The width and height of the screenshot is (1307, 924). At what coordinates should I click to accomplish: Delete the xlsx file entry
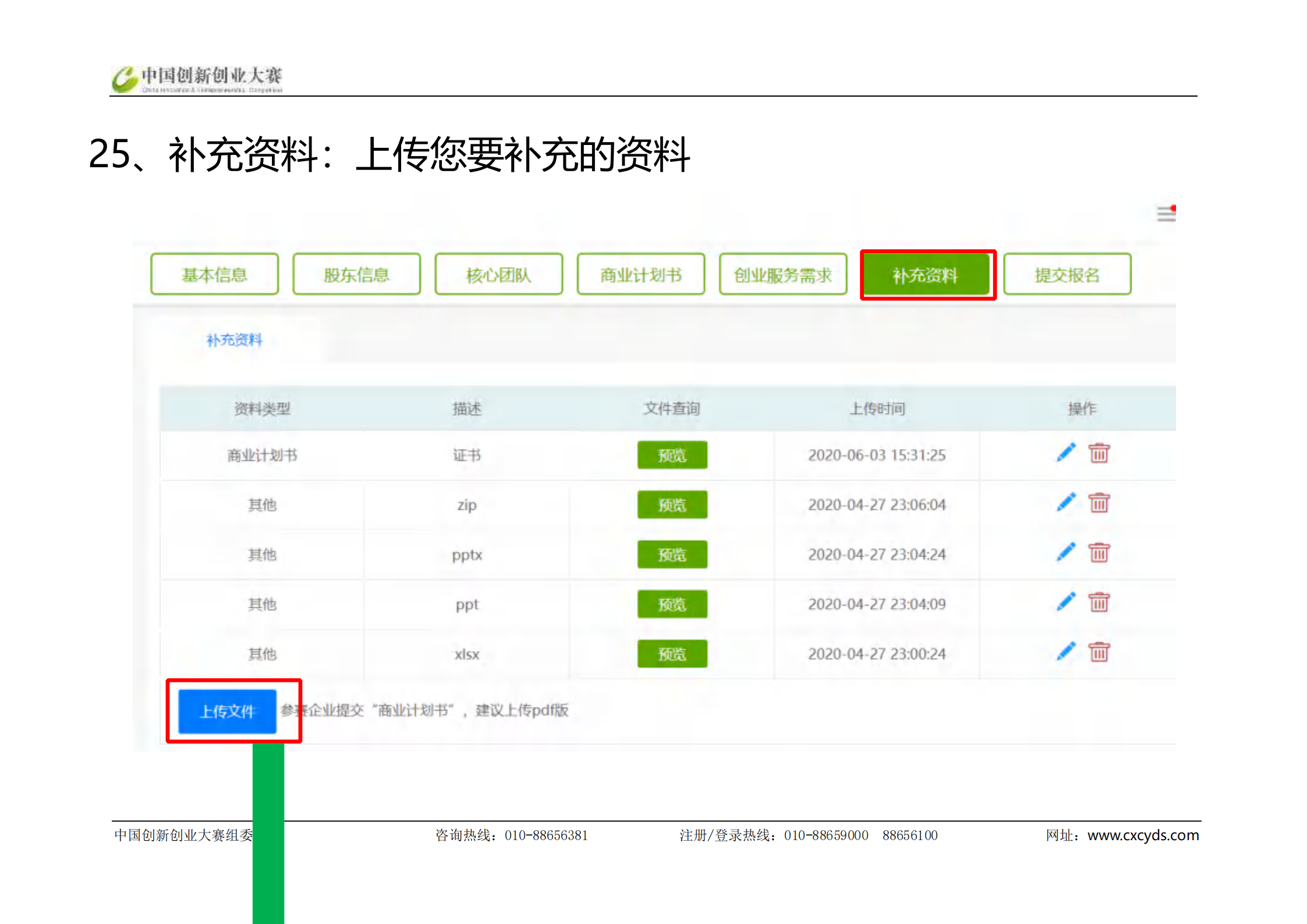[1099, 652]
